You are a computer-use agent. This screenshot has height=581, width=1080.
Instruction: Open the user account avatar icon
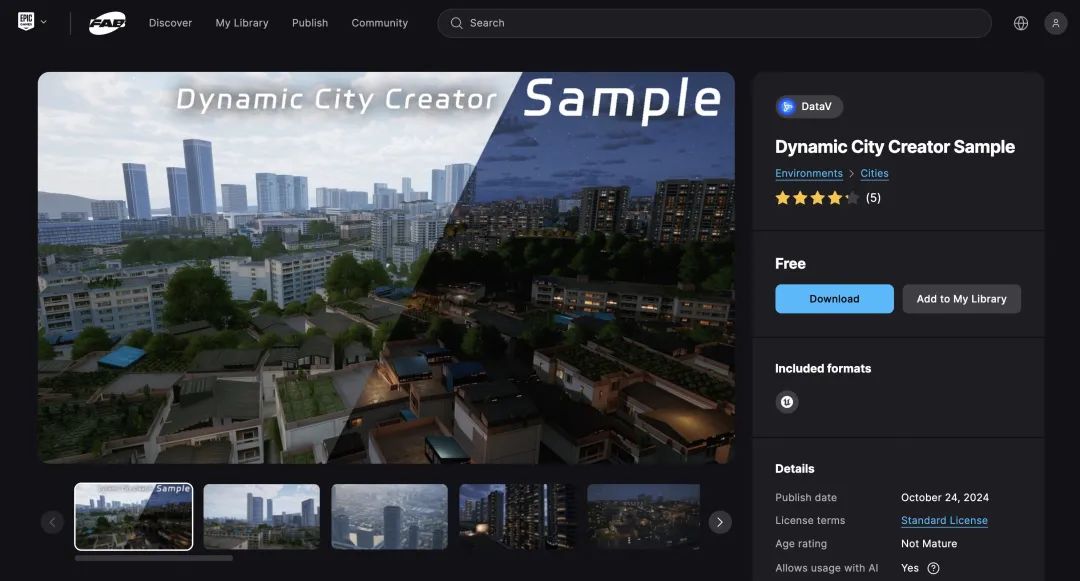pyautogui.click(x=1055, y=23)
